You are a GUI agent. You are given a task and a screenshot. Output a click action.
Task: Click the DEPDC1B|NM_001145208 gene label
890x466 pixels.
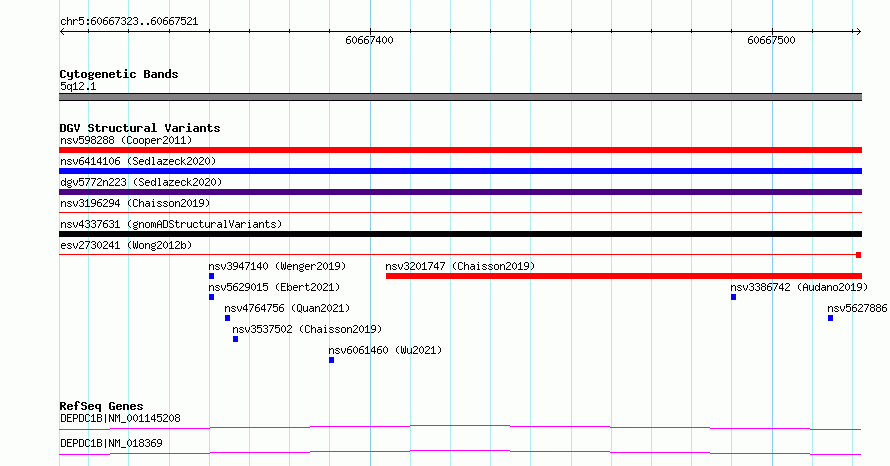coord(120,418)
